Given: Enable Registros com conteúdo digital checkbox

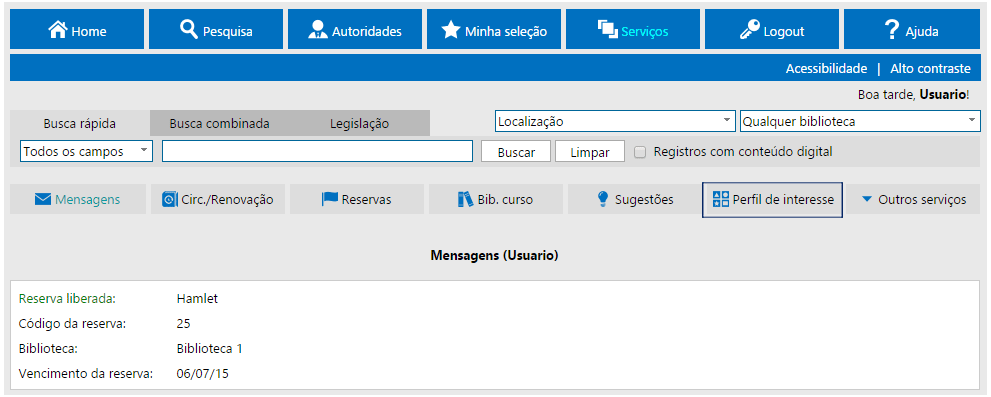Looking at the screenshot, I should 640,152.
